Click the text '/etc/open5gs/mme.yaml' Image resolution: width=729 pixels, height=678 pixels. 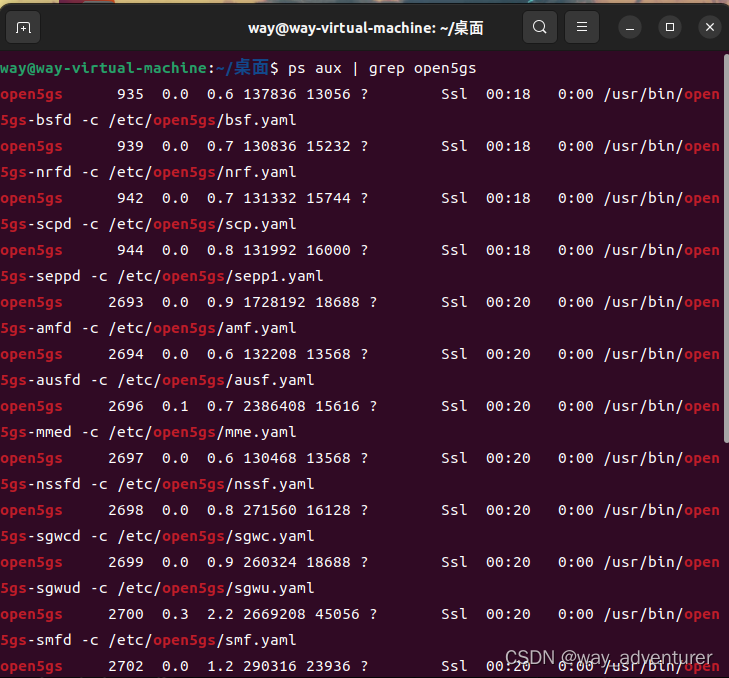tap(202, 433)
